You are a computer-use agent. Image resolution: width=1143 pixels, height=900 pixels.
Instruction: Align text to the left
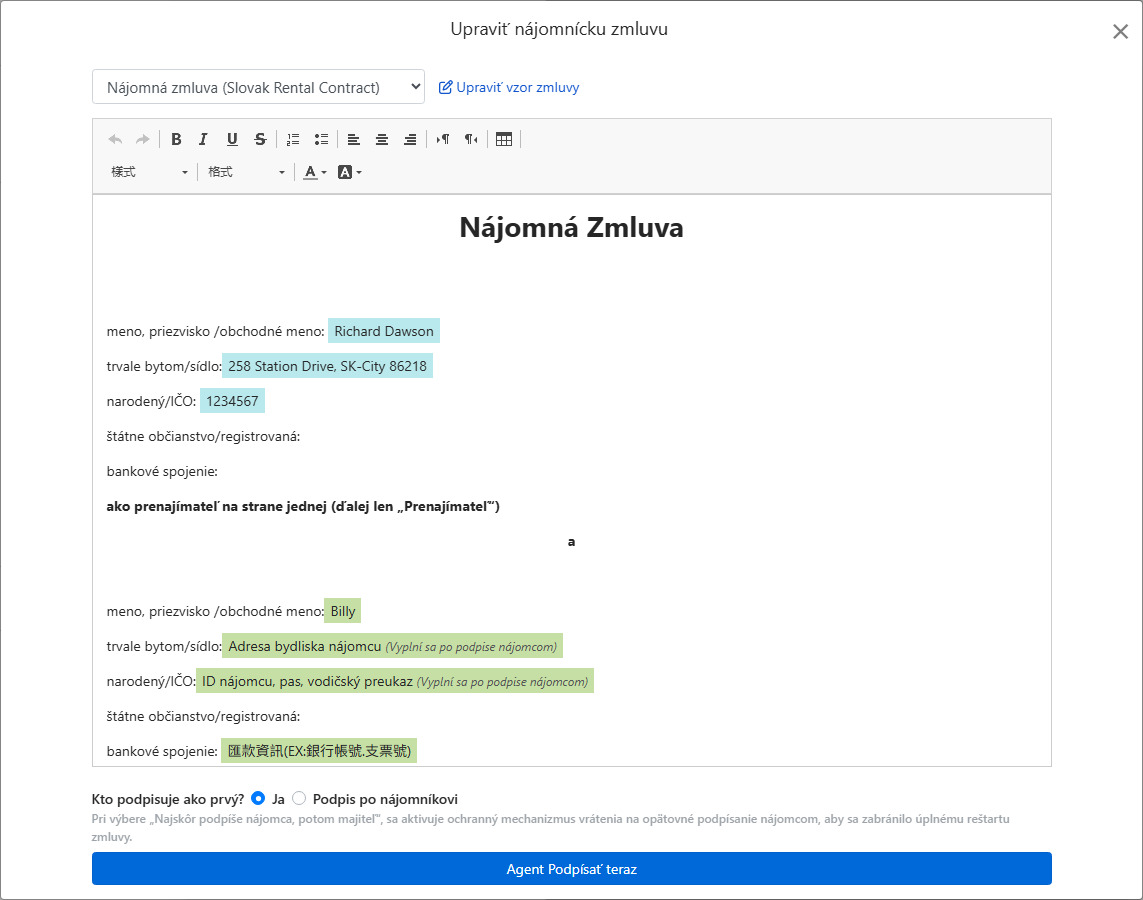[x=354, y=139]
